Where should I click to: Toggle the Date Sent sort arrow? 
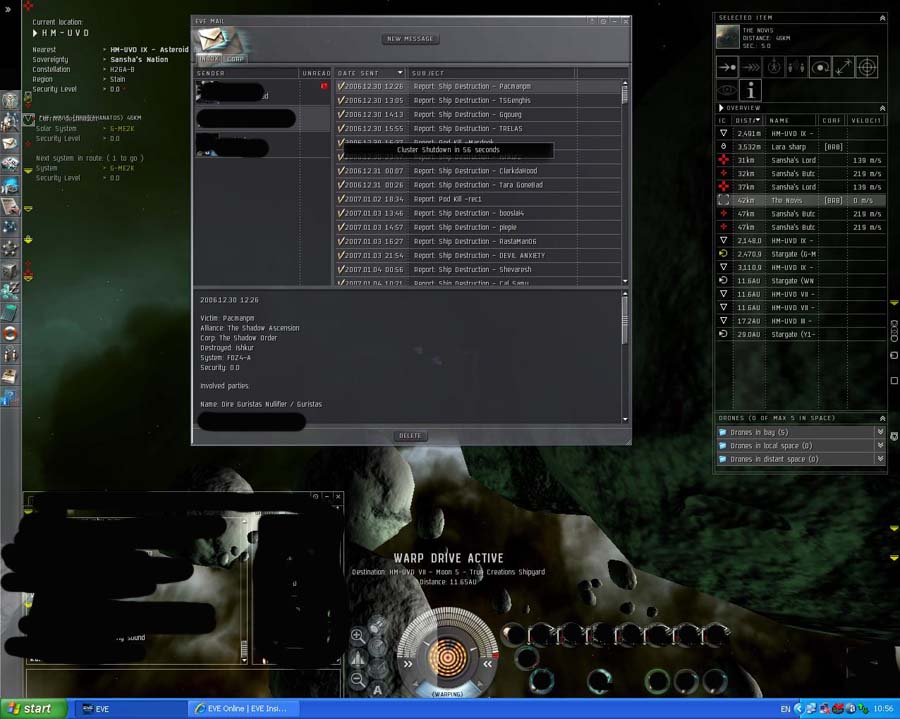[x=400, y=73]
